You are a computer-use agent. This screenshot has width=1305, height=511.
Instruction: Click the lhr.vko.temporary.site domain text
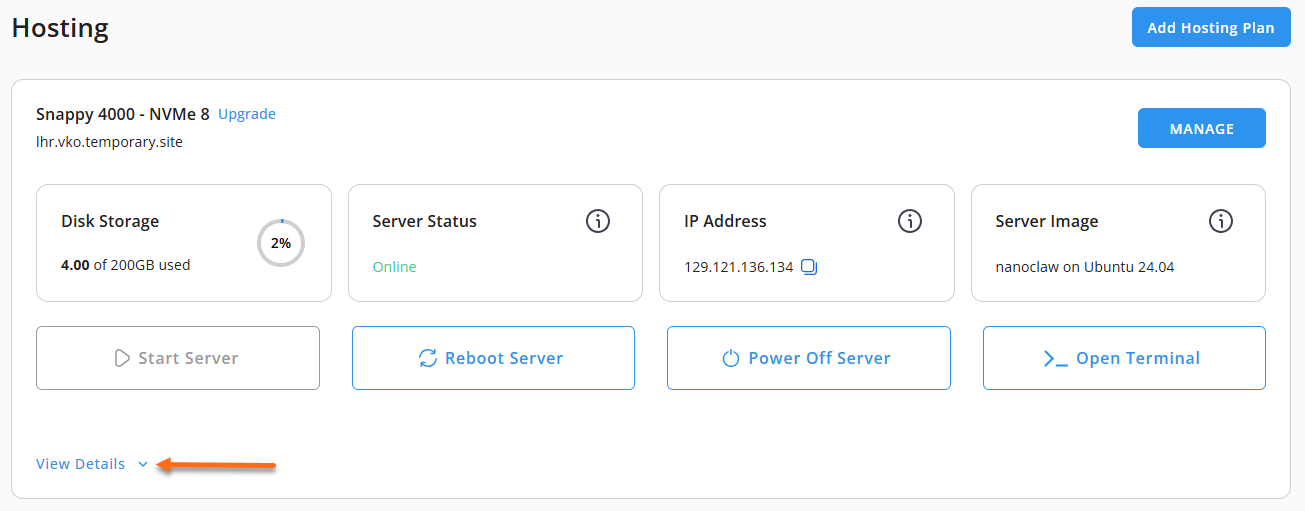click(109, 142)
